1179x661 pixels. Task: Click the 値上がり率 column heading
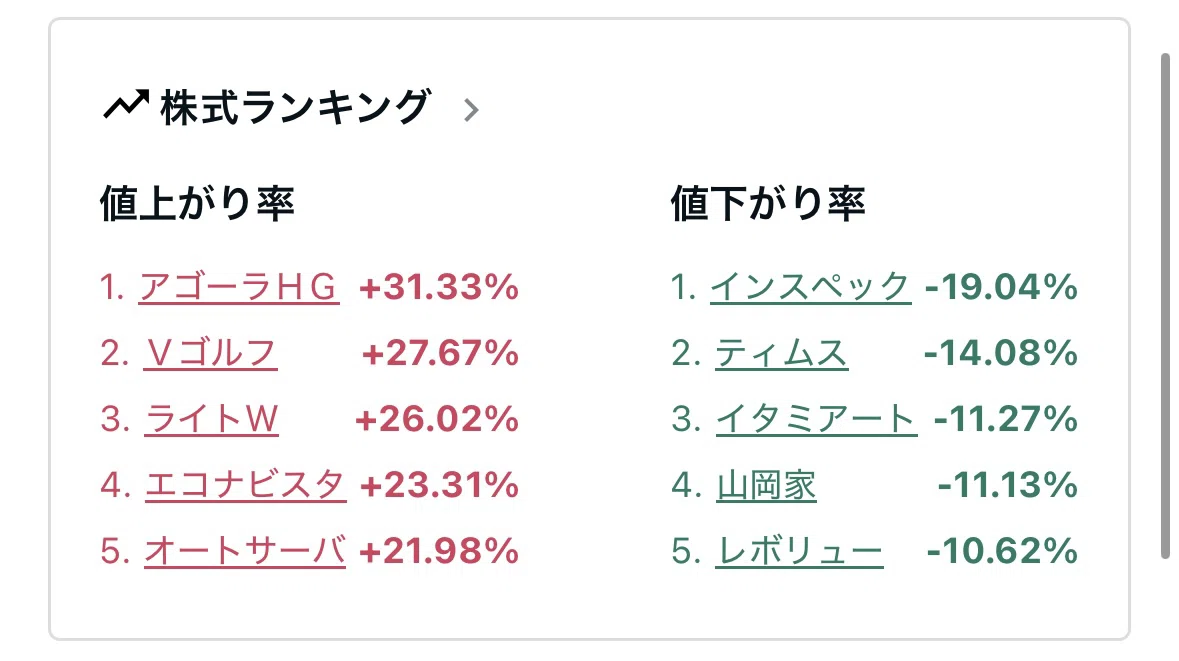click(197, 203)
